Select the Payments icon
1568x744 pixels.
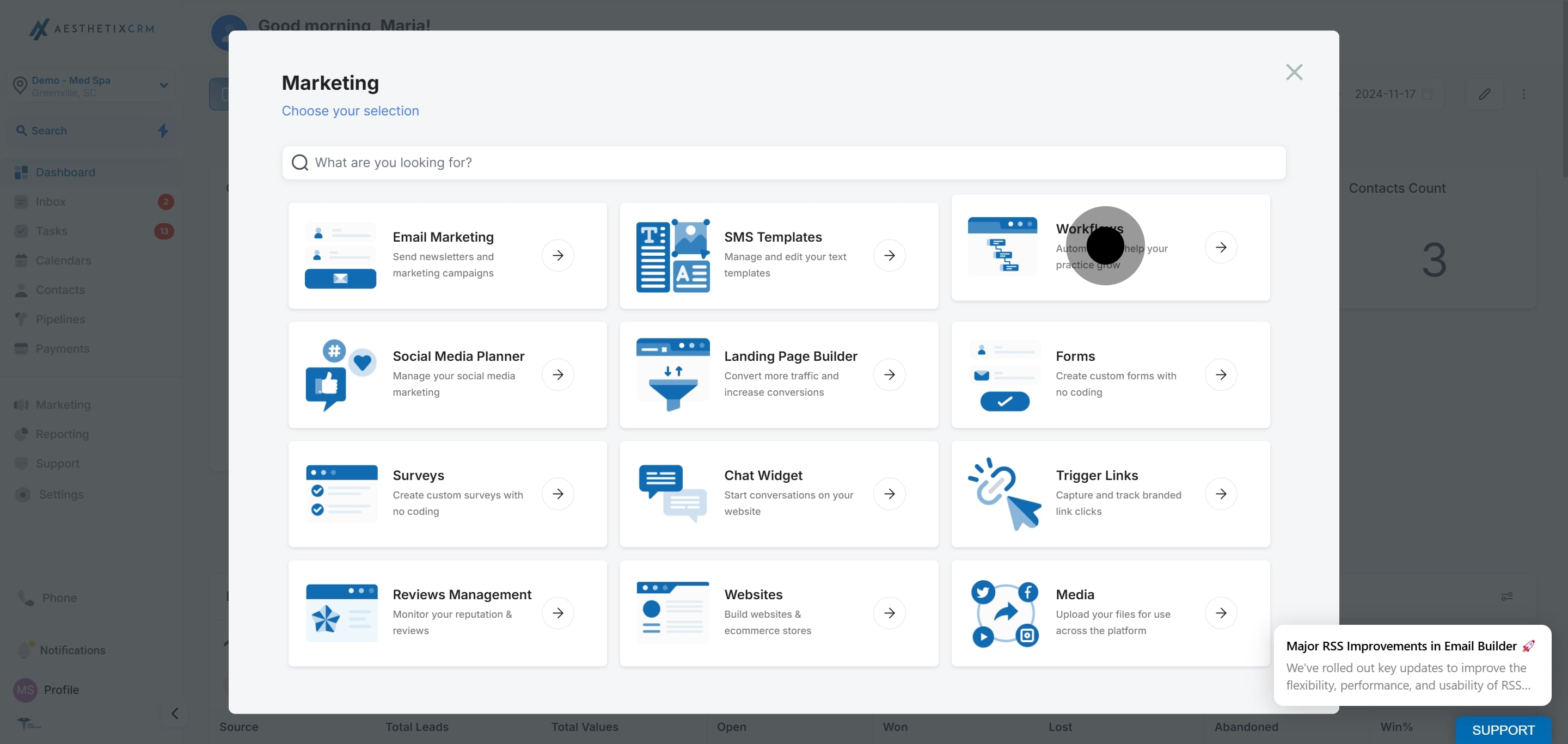pyautogui.click(x=22, y=348)
